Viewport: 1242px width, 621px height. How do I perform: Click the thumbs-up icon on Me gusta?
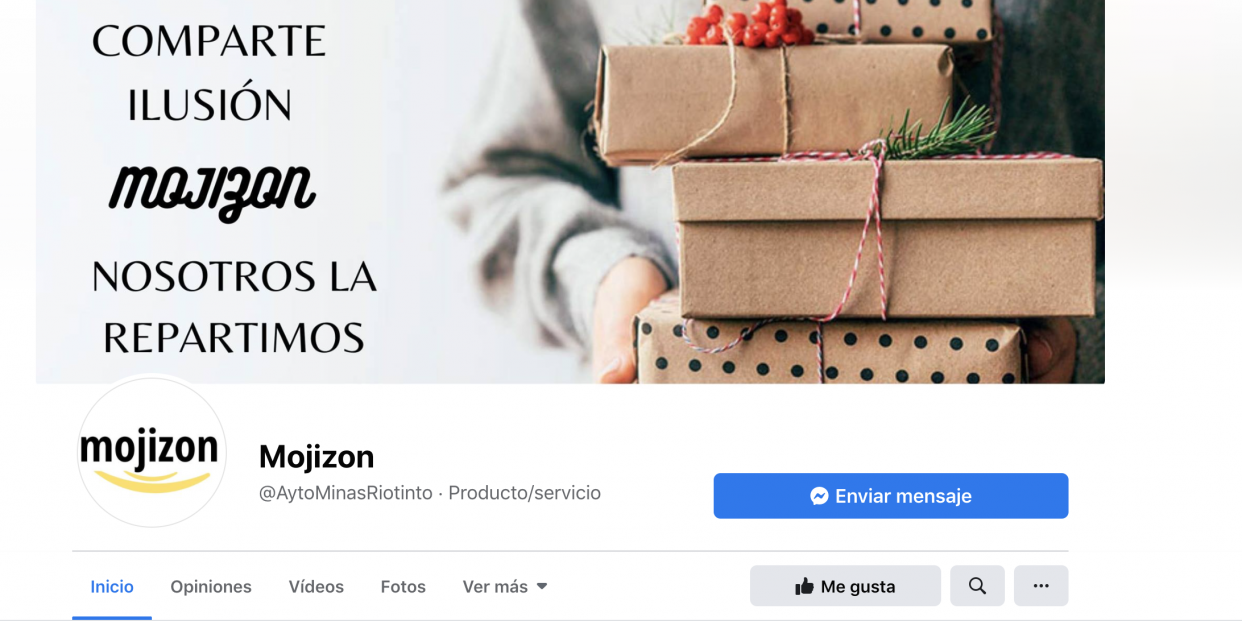(804, 587)
